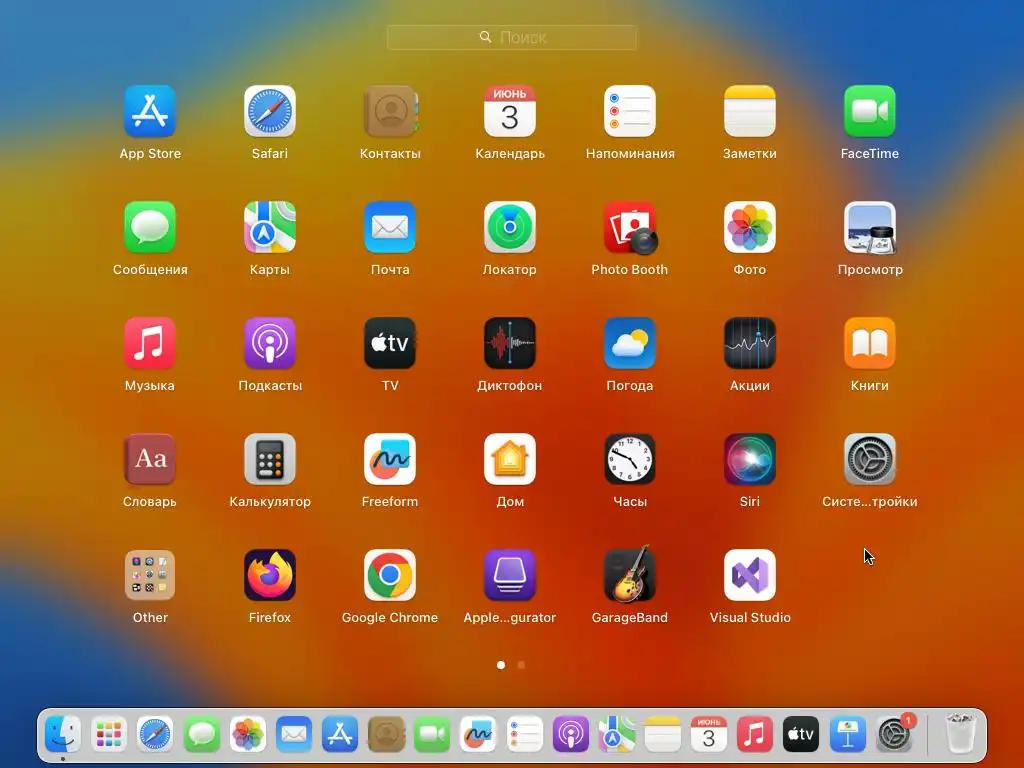Viewport: 1024px width, 768px height.
Task: Open Напоминания app in Launchpad grid
Action: click(x=630, y=111)
